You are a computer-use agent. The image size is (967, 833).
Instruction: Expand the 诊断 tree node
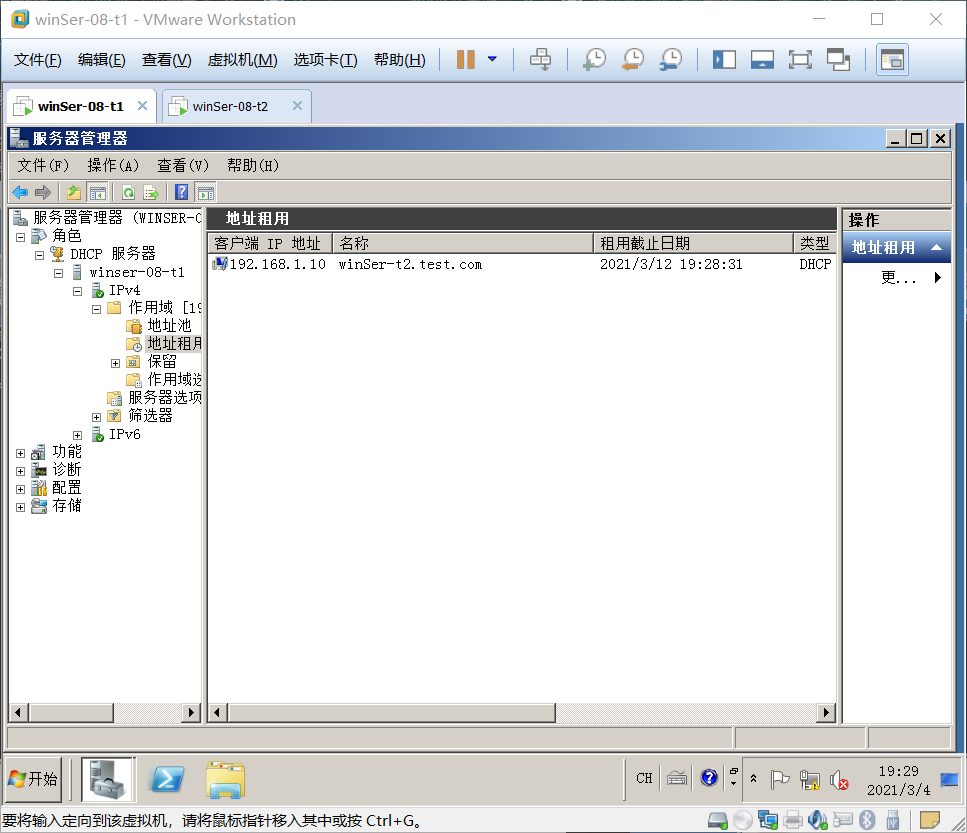coord(20,471)
